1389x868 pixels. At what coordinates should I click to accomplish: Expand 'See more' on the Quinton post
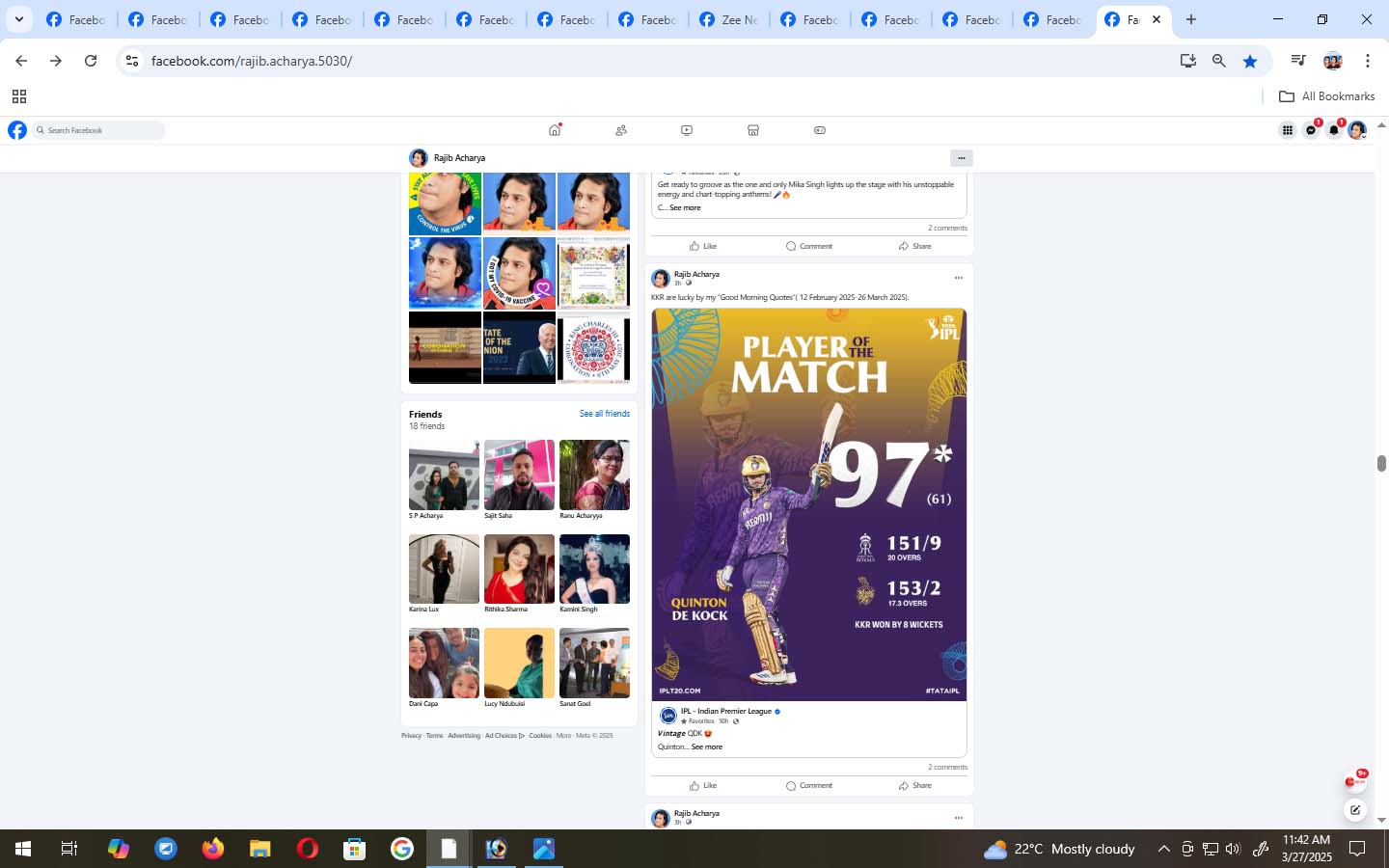tap(707, 746)
